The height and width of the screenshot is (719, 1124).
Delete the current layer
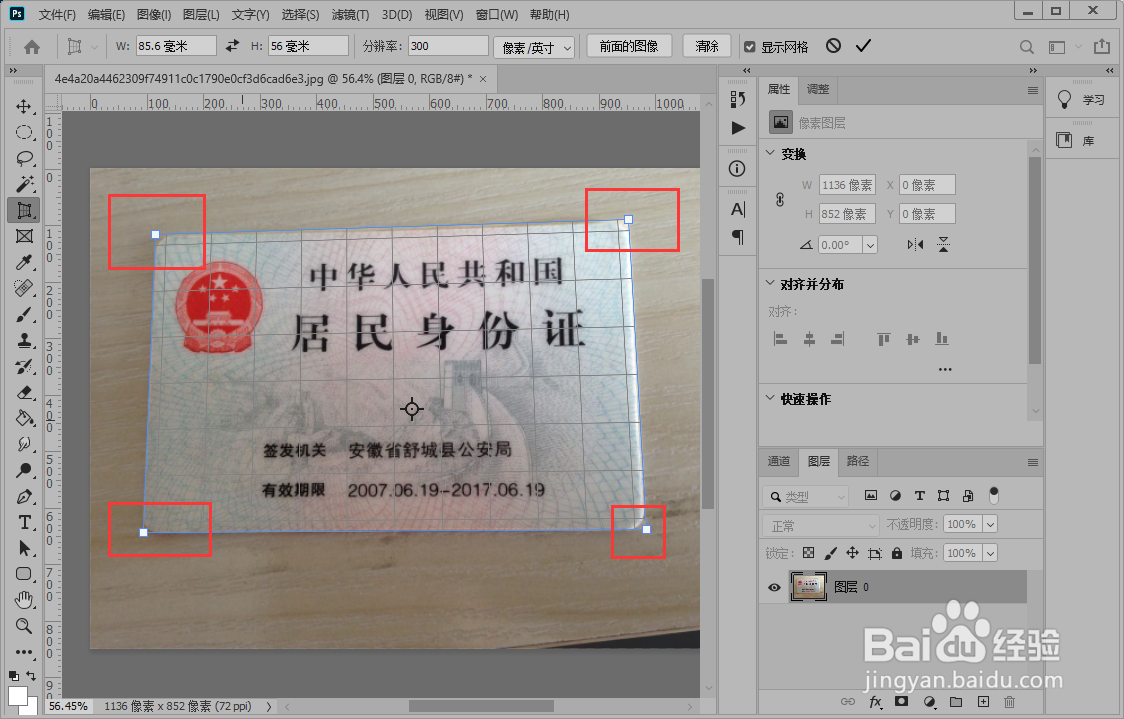pos(1009,702)
